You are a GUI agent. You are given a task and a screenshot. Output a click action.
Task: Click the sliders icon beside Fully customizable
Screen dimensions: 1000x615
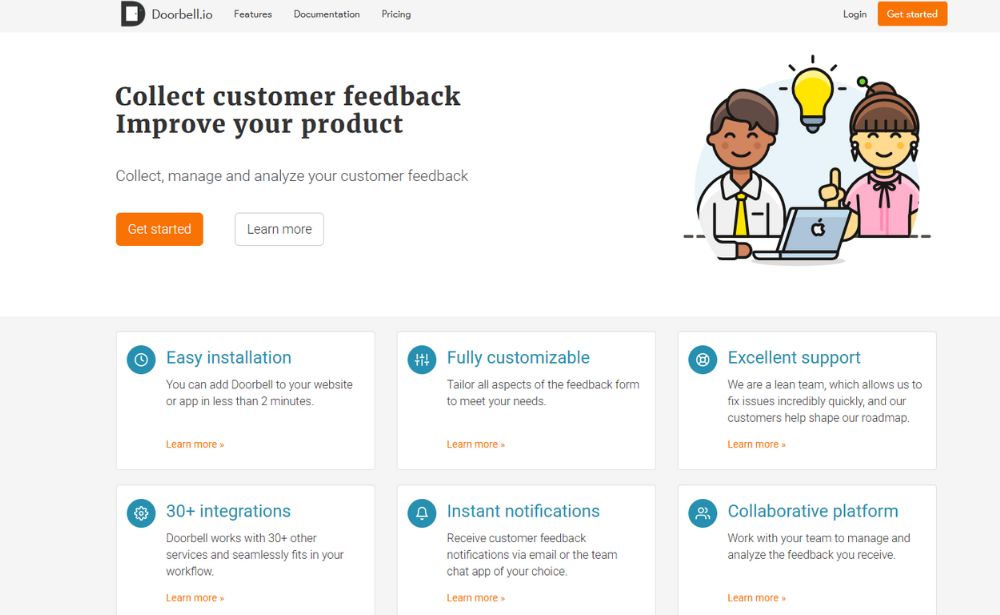(x=422, y=360)
